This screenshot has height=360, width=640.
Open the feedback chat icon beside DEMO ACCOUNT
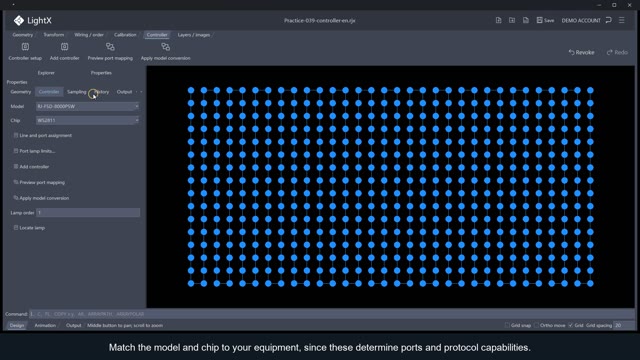(x=609, y=20)
